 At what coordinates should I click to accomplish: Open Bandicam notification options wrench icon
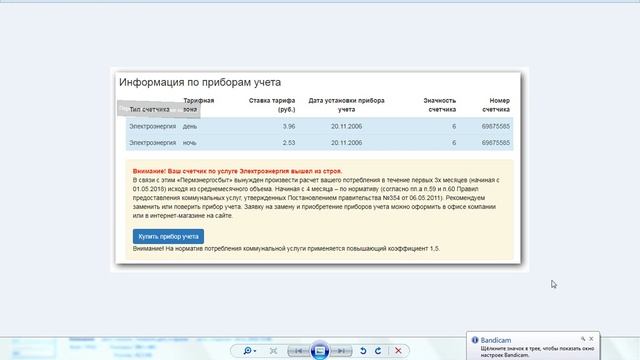click(583, 339)
